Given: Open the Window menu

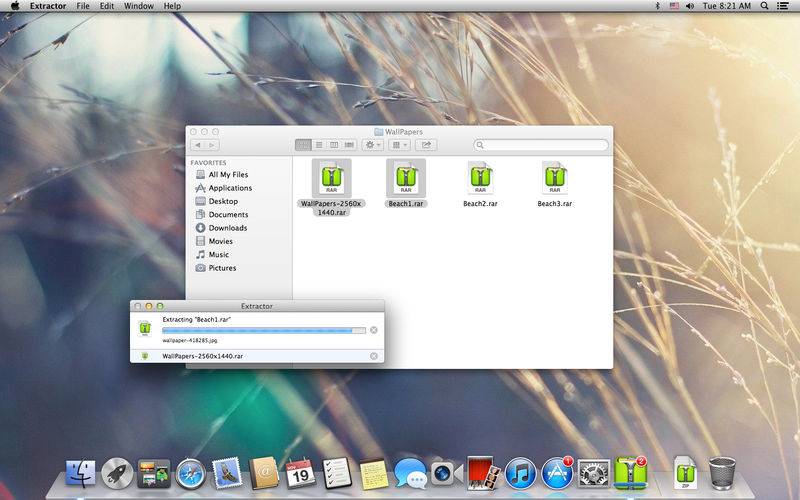Looking at the screenshot, I should tap(139, 6).
